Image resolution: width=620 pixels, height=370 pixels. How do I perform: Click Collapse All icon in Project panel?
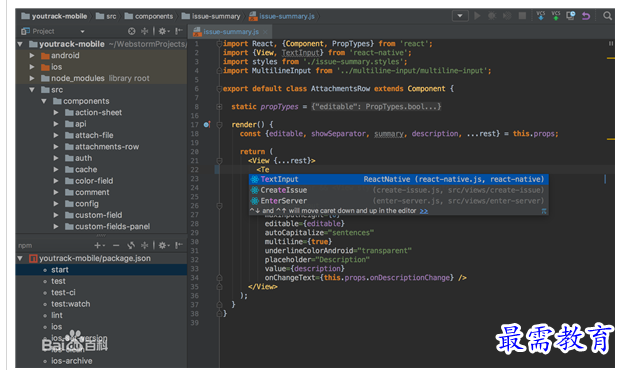(x=145, y=31)
